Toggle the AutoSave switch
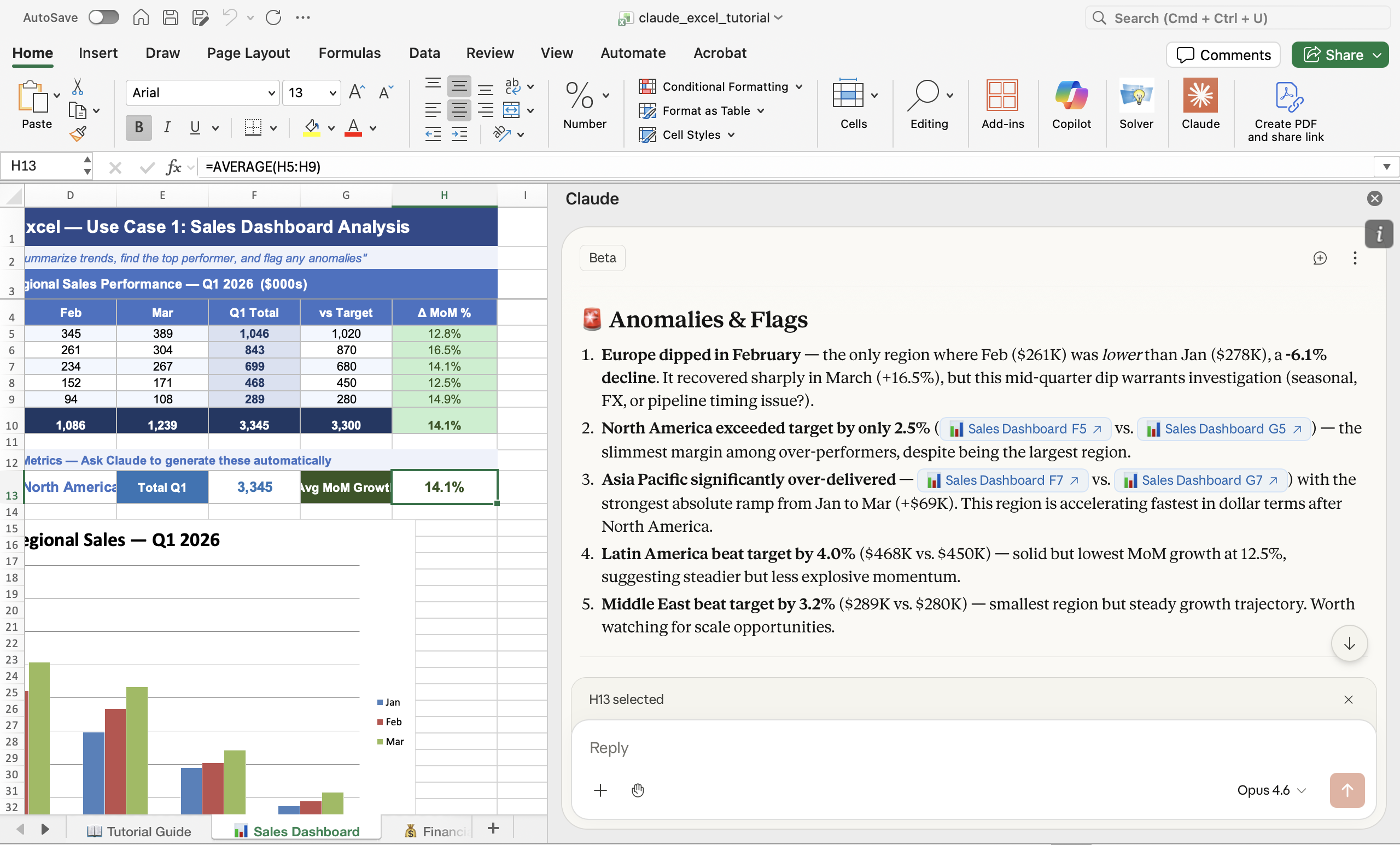Screen dimensions: 1400x845 point(103,17)
